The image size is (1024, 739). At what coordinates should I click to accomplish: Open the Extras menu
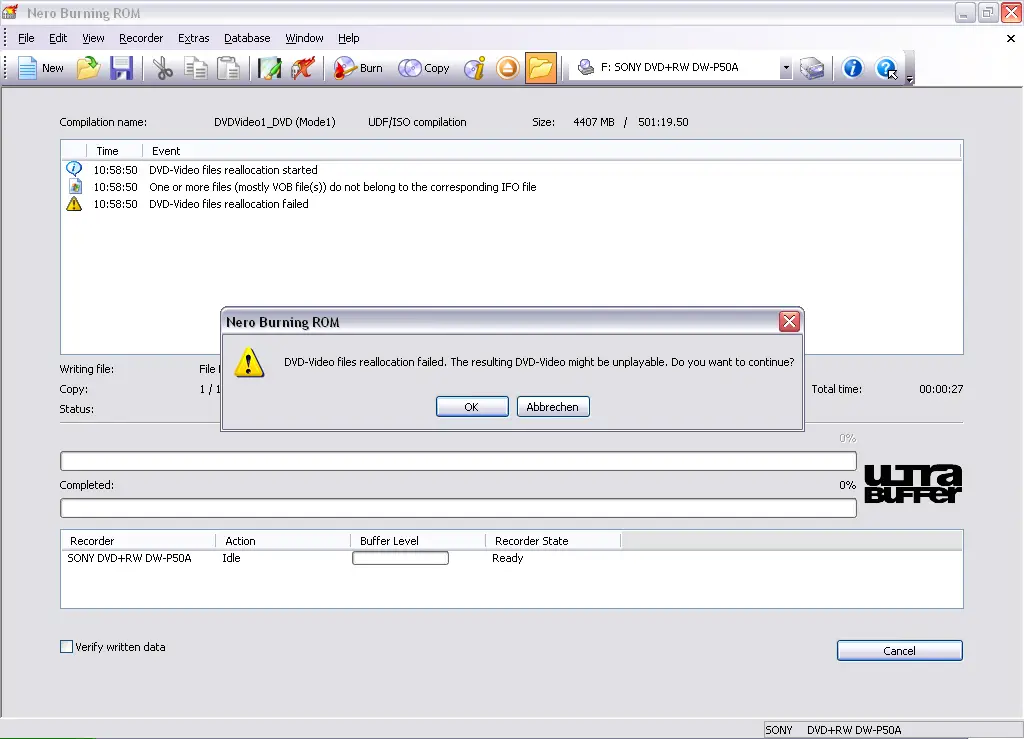point(193,38)
